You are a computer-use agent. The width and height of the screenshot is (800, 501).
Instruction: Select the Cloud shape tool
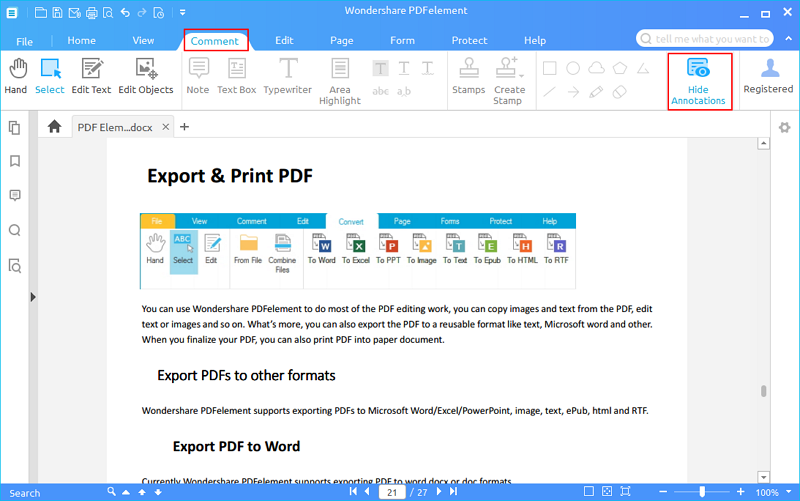[x=596, y=68]
